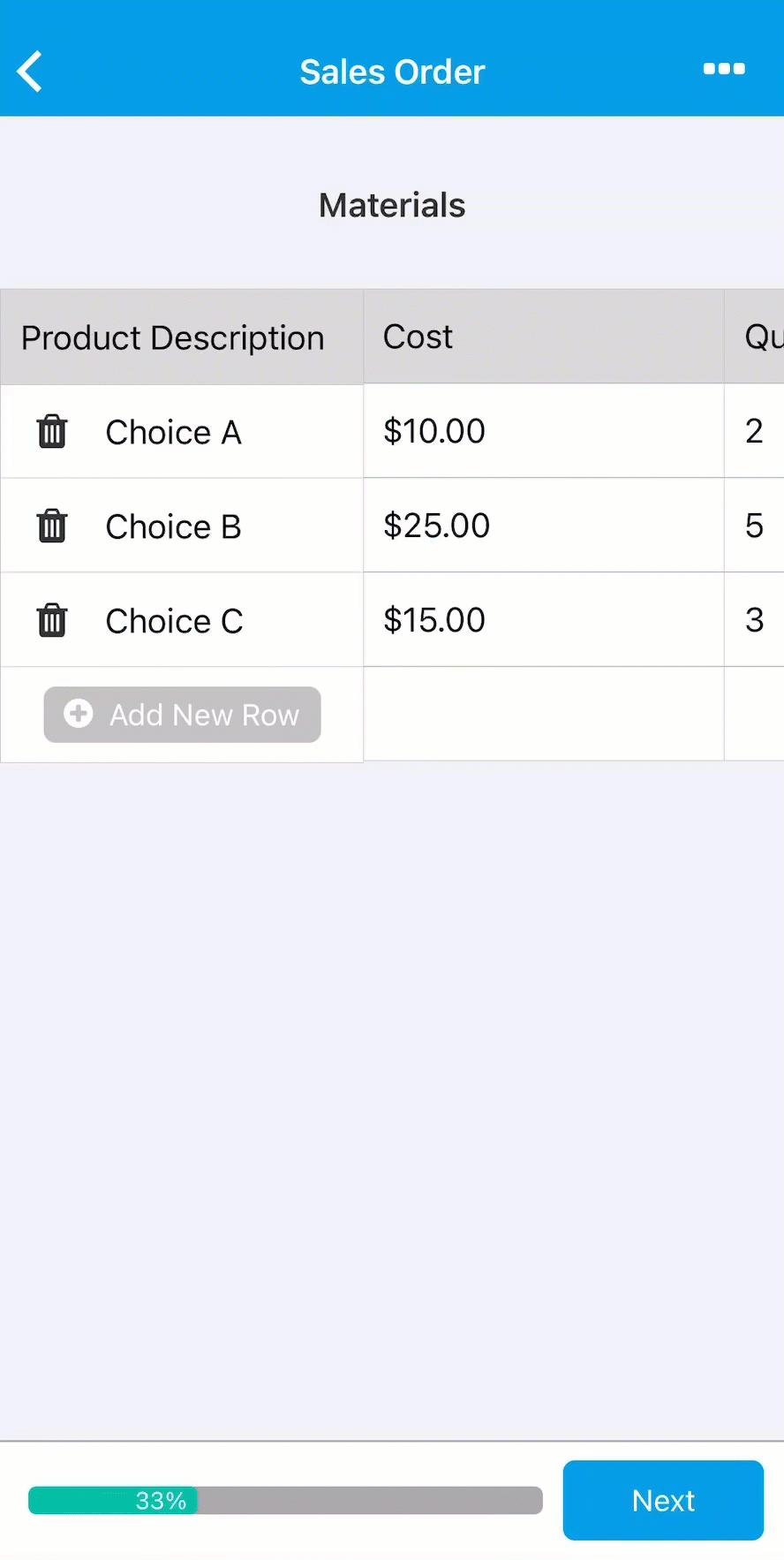Remove Choice C using trash icon

(x=52, y=620)
